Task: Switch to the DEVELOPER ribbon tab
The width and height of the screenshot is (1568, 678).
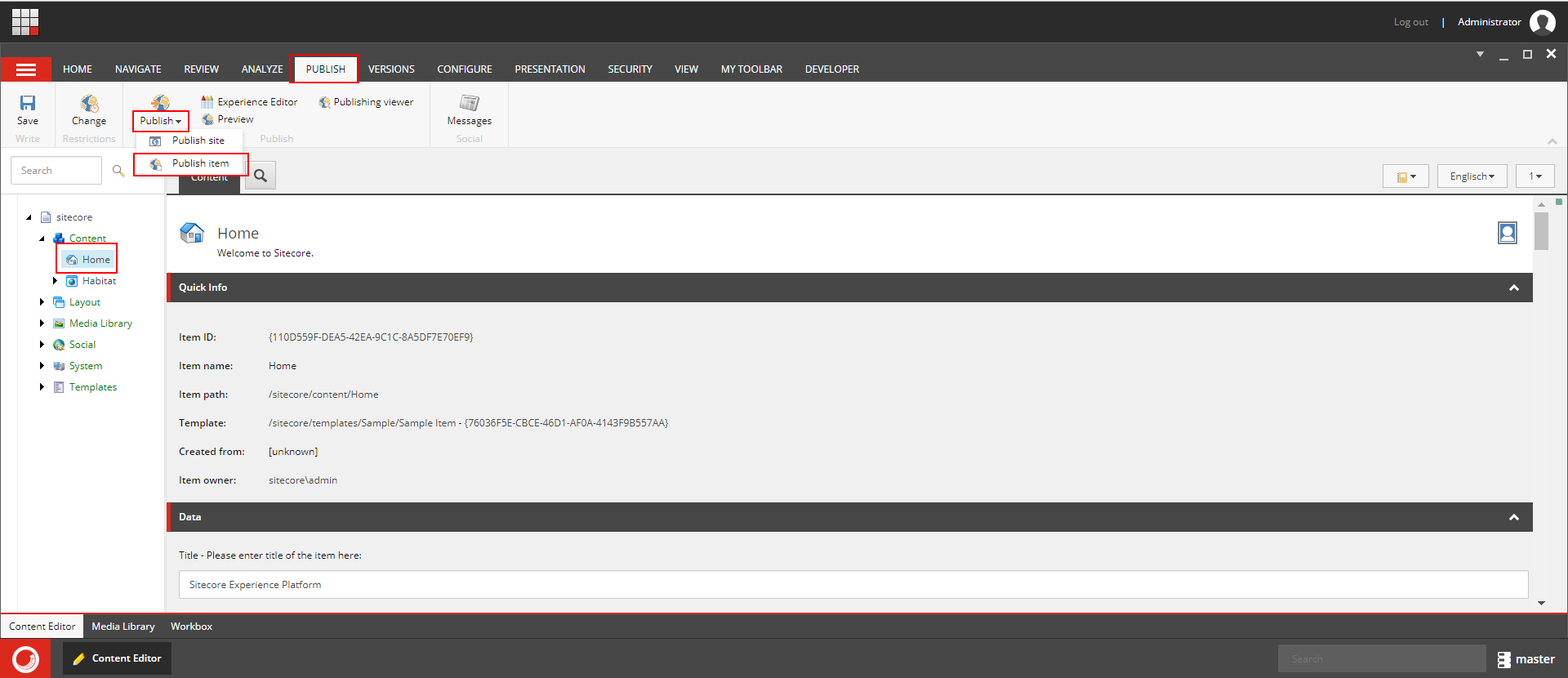Action: [832, 69]
